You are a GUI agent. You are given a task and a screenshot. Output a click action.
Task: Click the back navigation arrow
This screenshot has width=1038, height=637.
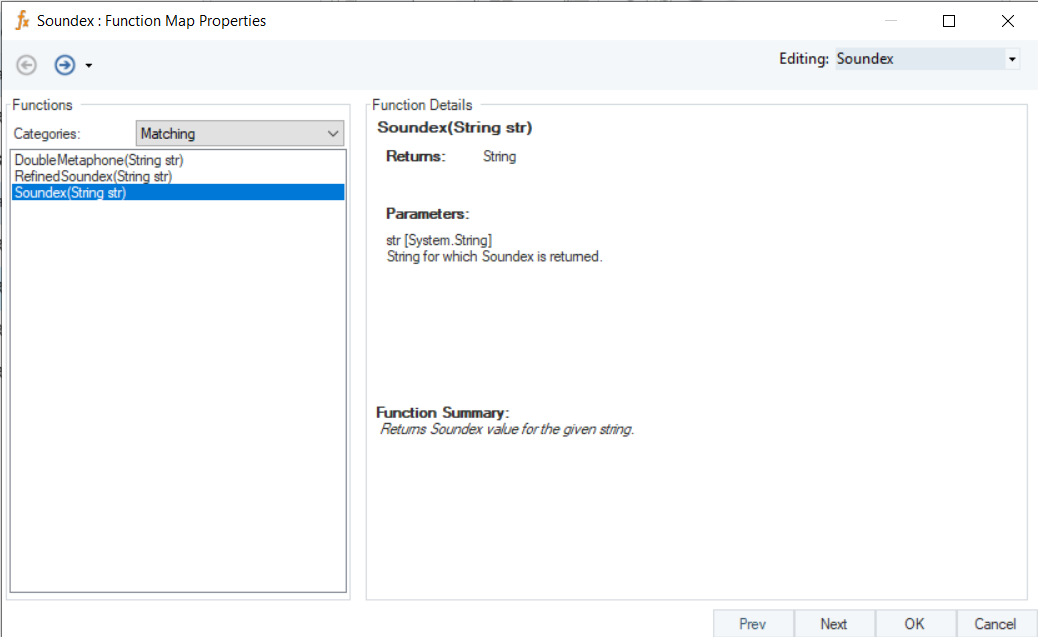point(27,65)
